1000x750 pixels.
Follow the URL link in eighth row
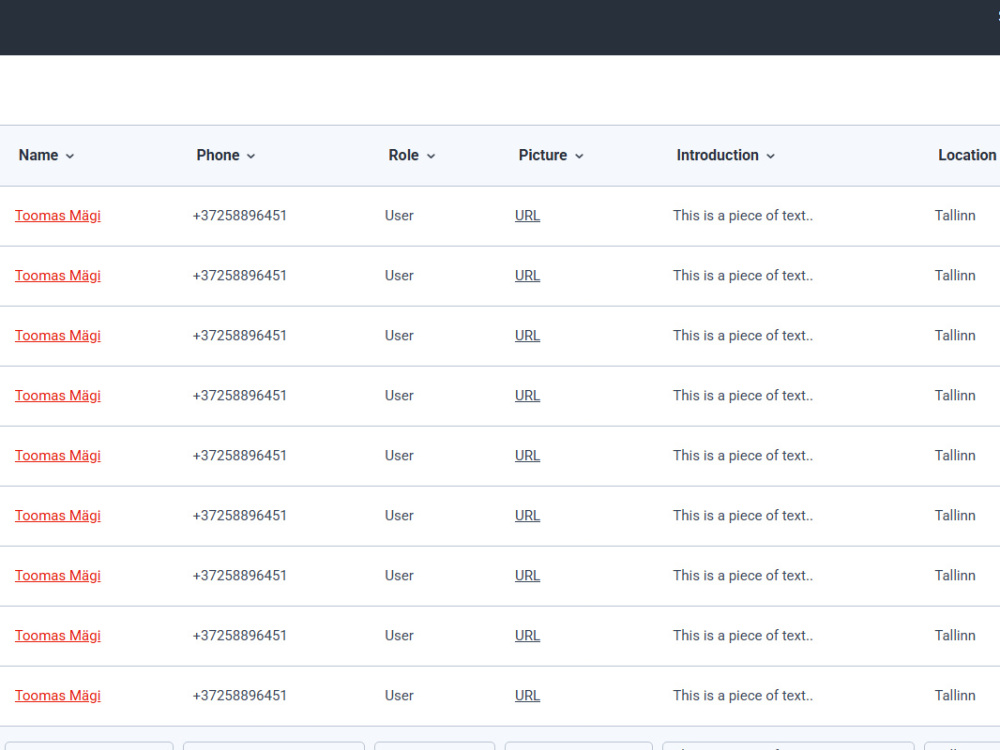[527, 635]
